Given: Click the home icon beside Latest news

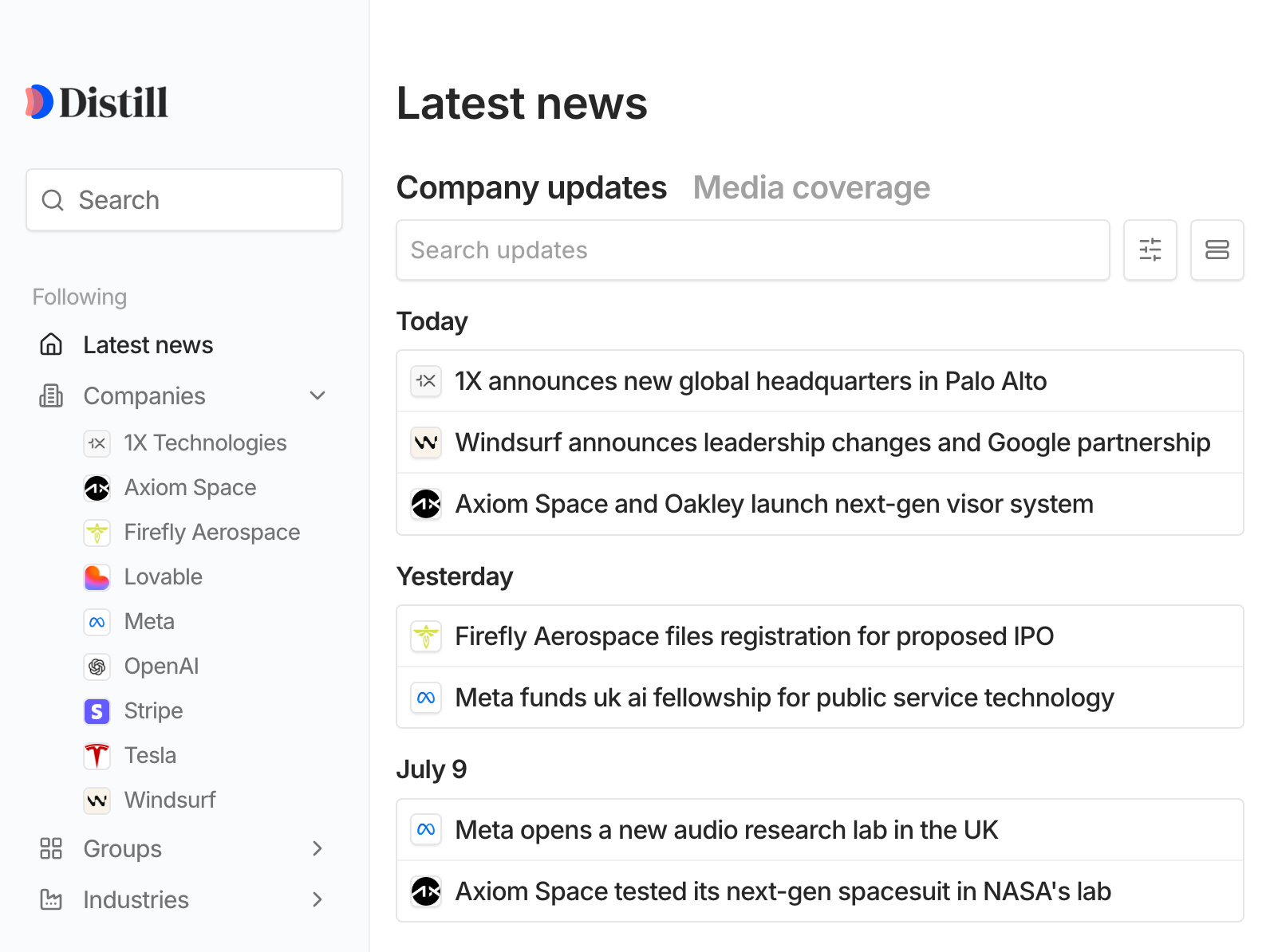Looking at the screenshot, I should tap(51, 344).
